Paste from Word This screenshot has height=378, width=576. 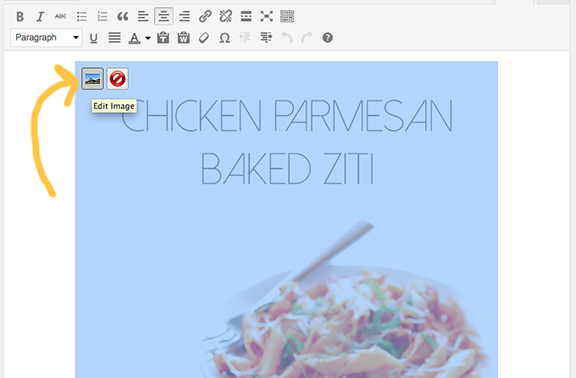tap(183, 38)
